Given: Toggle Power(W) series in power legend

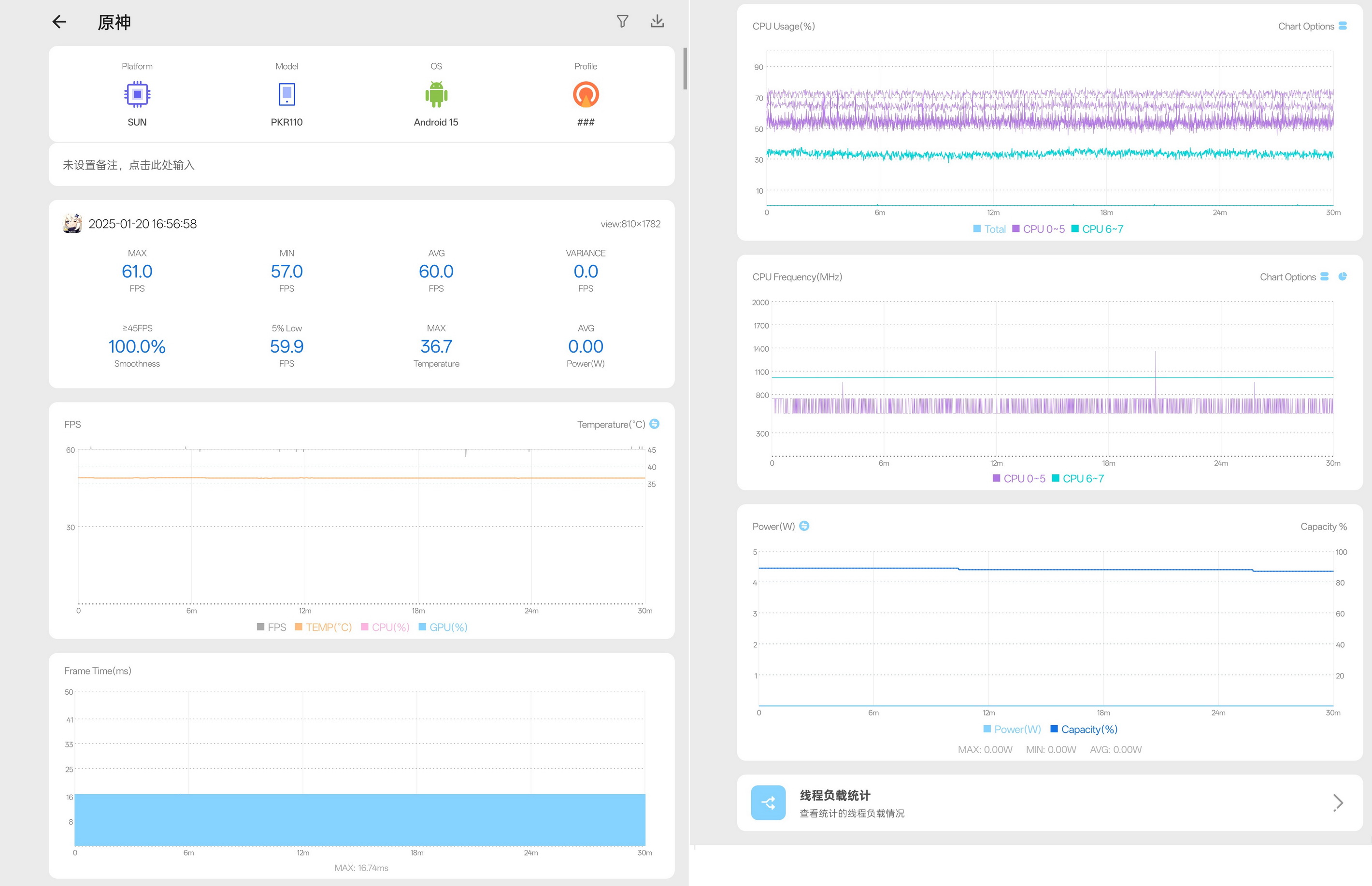Looking at the screenshot, I should pyautogui.click(x=1012, y=729).
